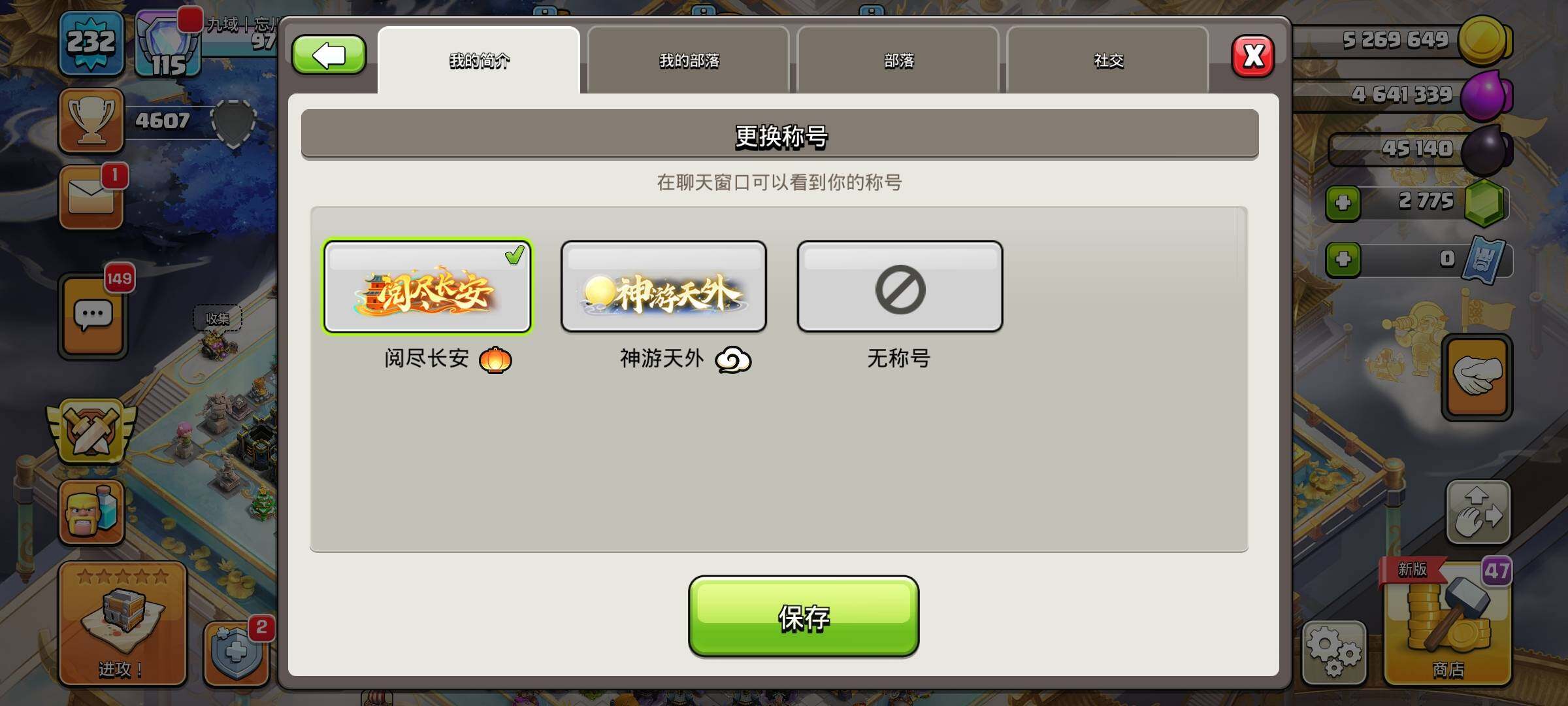Tap the shield protection icon

tap(237, 652)
